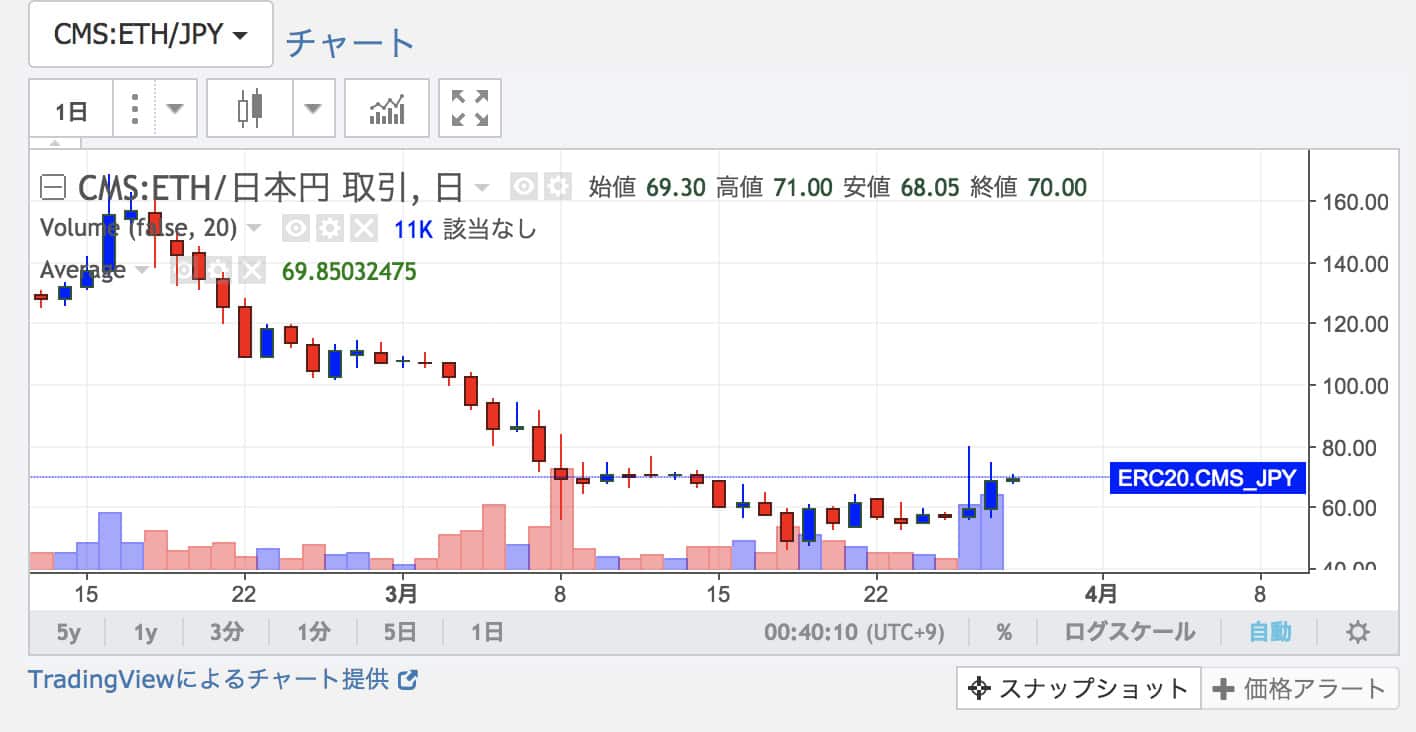Expand the chart style dropdown arrow
The width and height of the screenshot is (1416, 732).
tap(313, 109)
